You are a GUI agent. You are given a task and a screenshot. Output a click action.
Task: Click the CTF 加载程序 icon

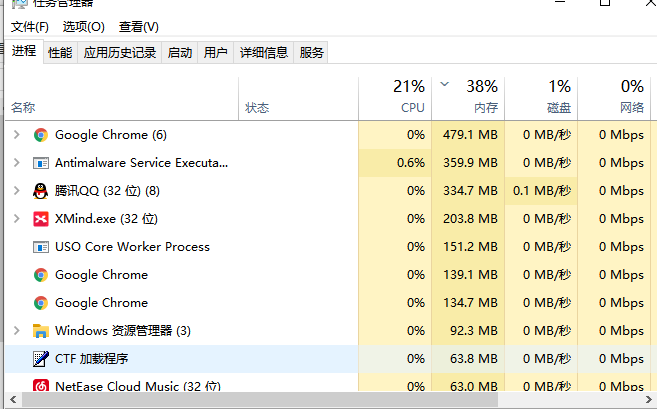[x=41, y=359]
